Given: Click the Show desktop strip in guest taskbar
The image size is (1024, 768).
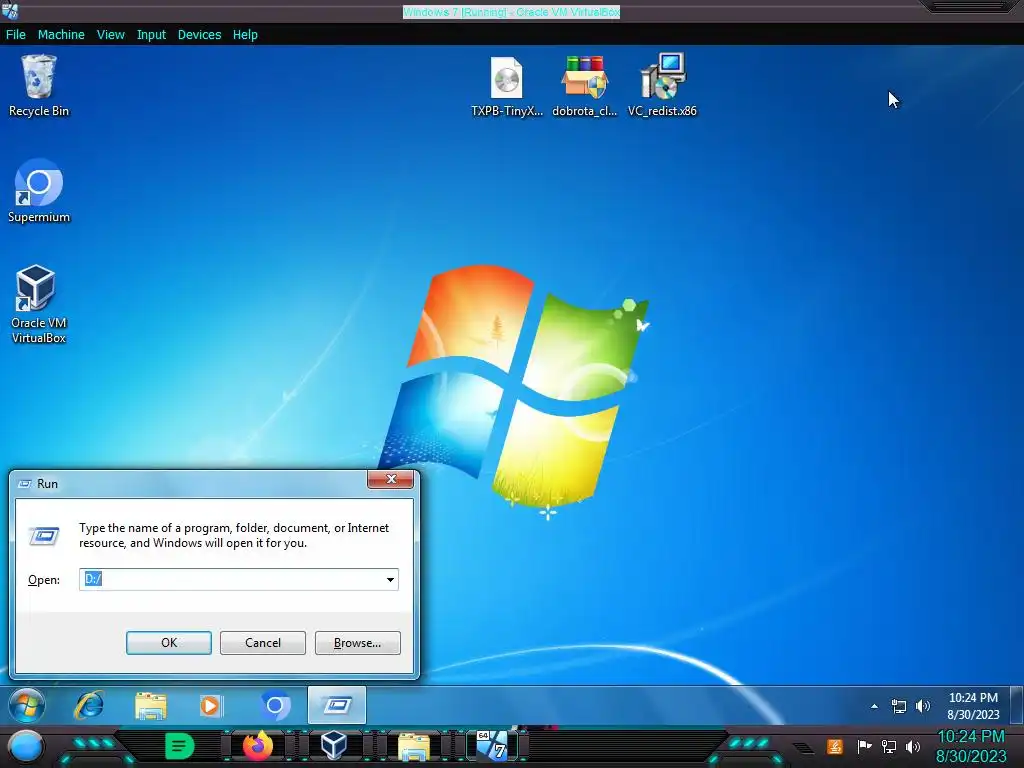Looking at the screenshot, I should [1016, 705].
